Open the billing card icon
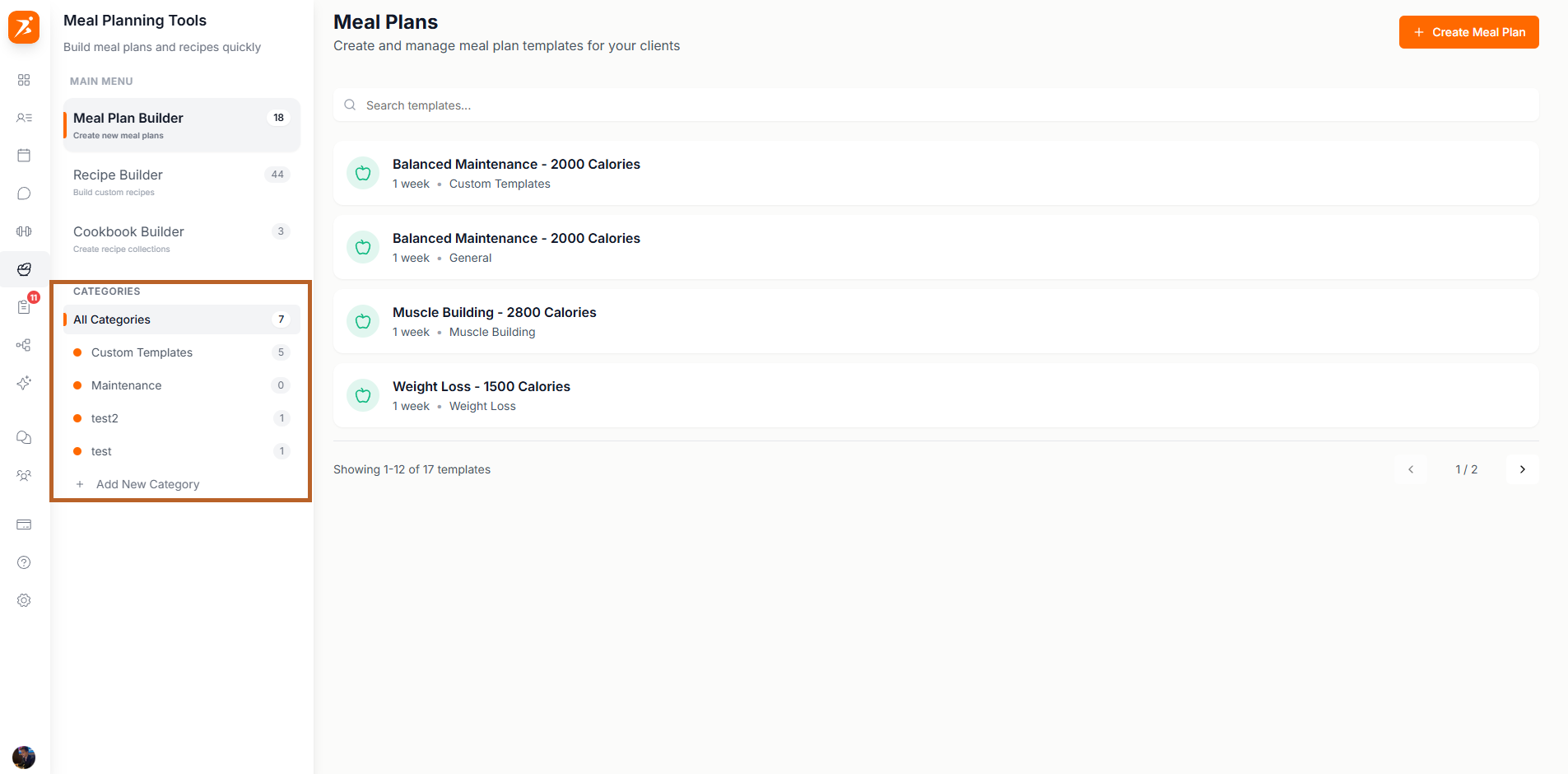The image size is (1568, 774). tap(24, 525)
